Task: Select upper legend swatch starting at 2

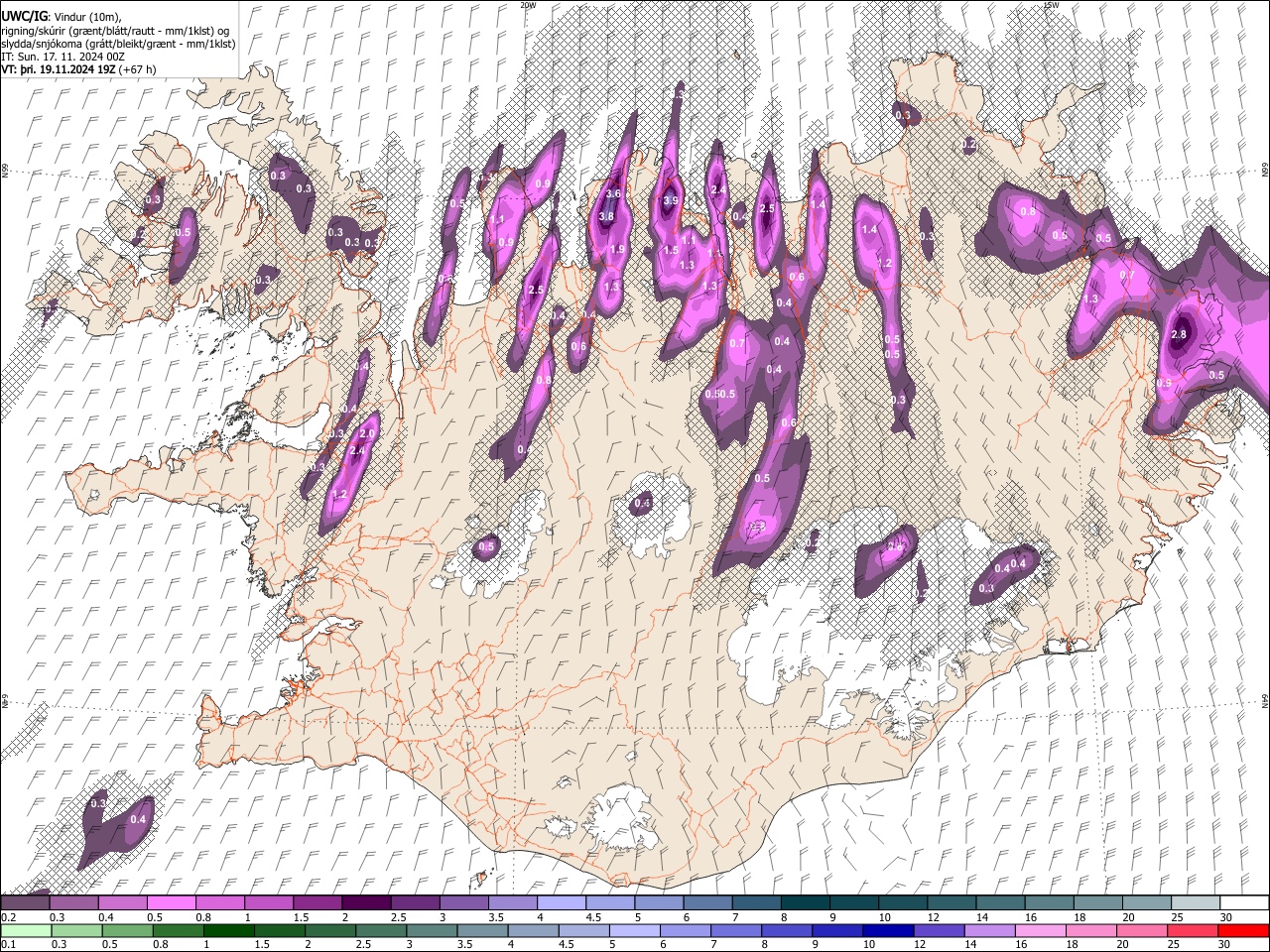Action: pos(366,902)
